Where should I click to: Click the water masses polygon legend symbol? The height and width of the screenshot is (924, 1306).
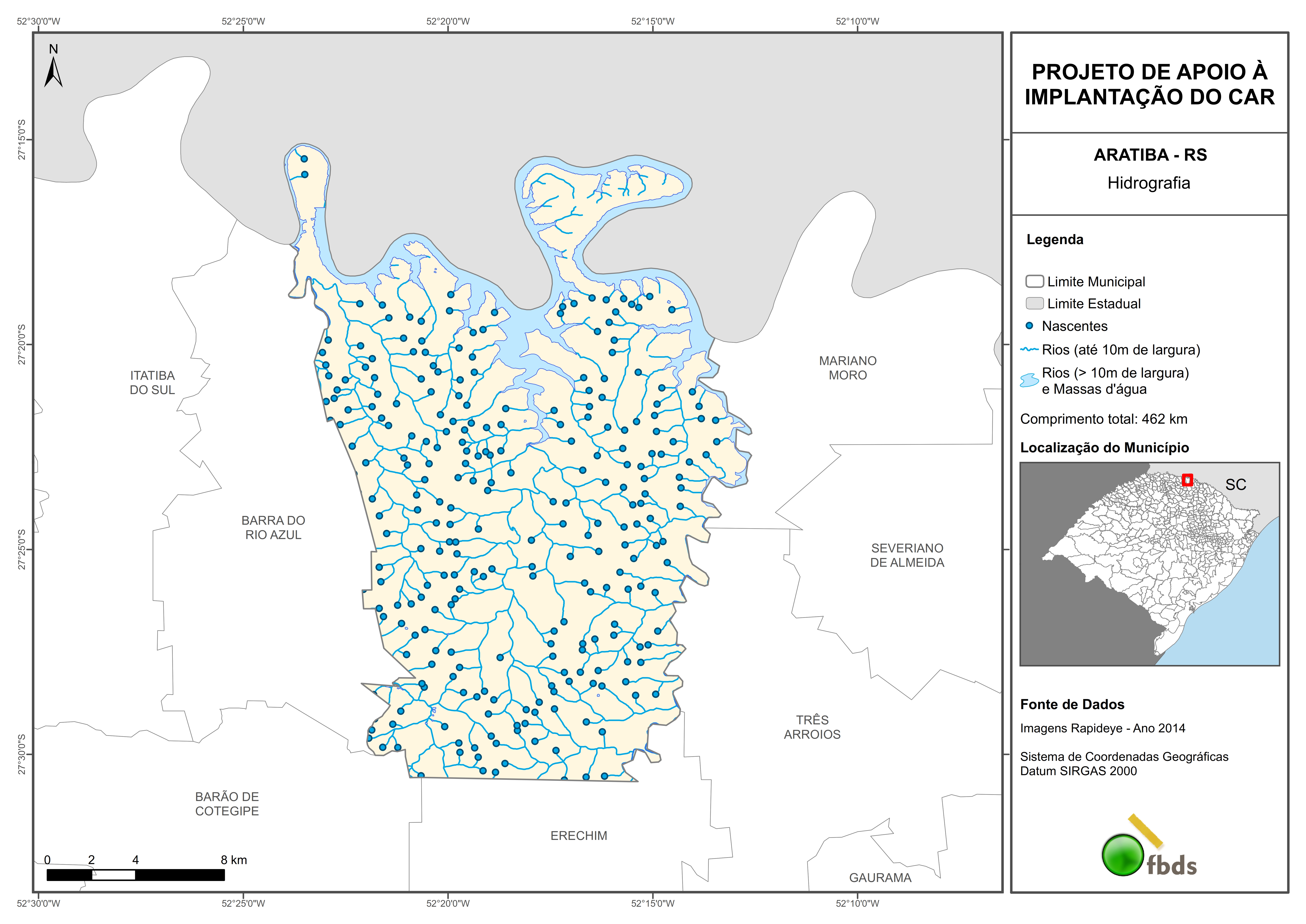(1029, 380)
